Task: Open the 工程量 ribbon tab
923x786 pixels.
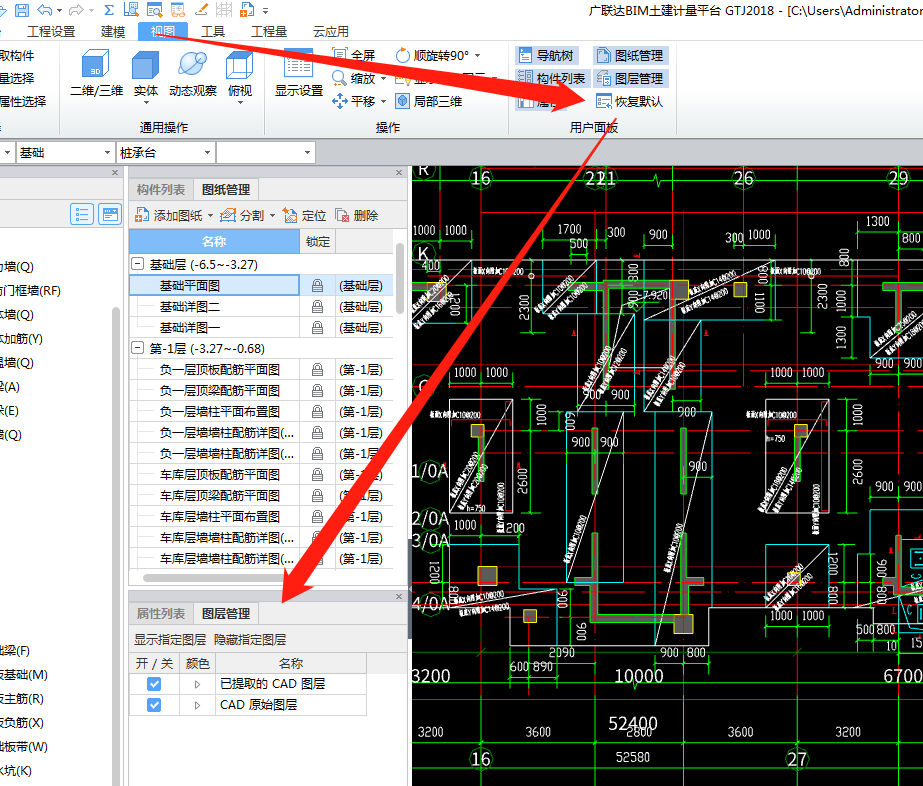Action: (x=269, y=32)
